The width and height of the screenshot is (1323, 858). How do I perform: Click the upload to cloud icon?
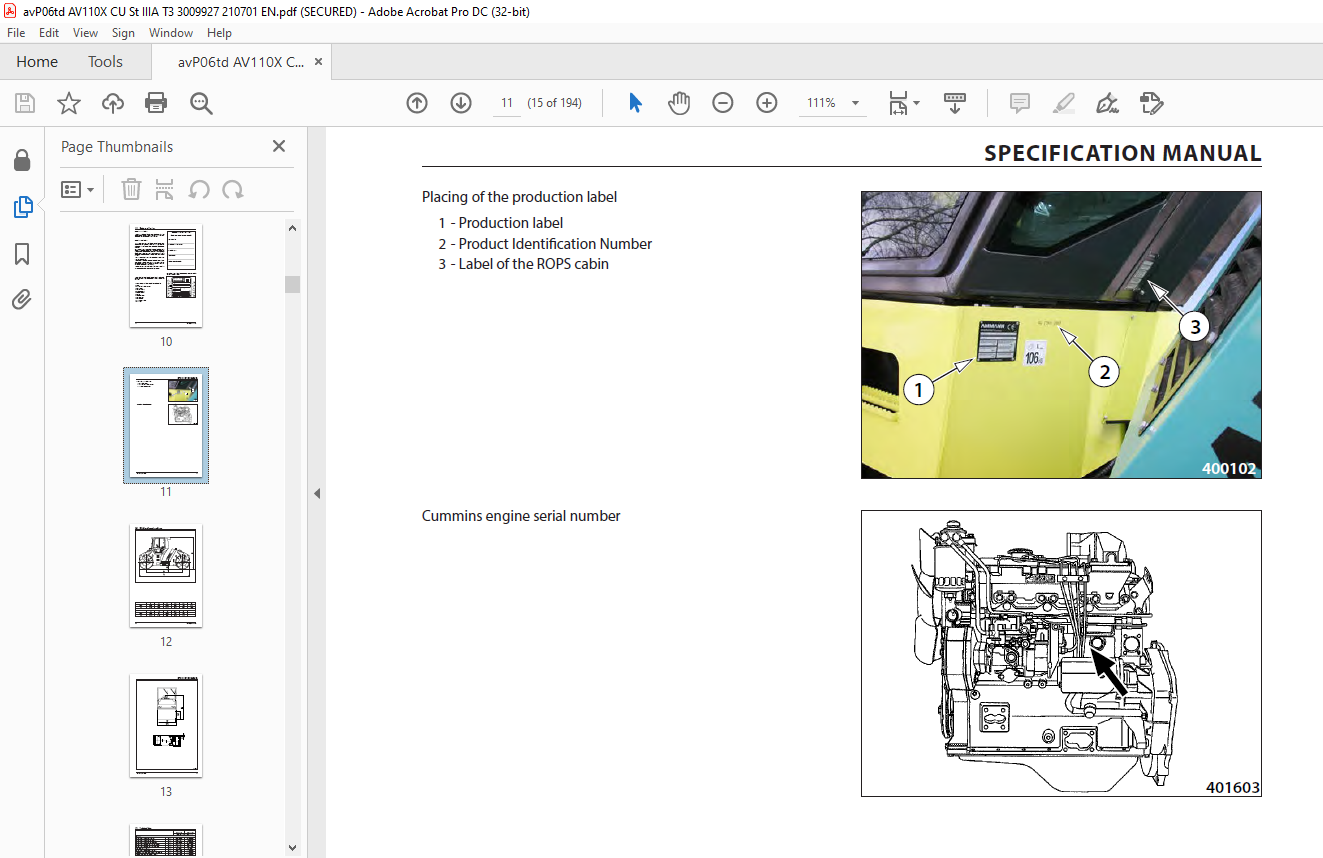(113, 103)
